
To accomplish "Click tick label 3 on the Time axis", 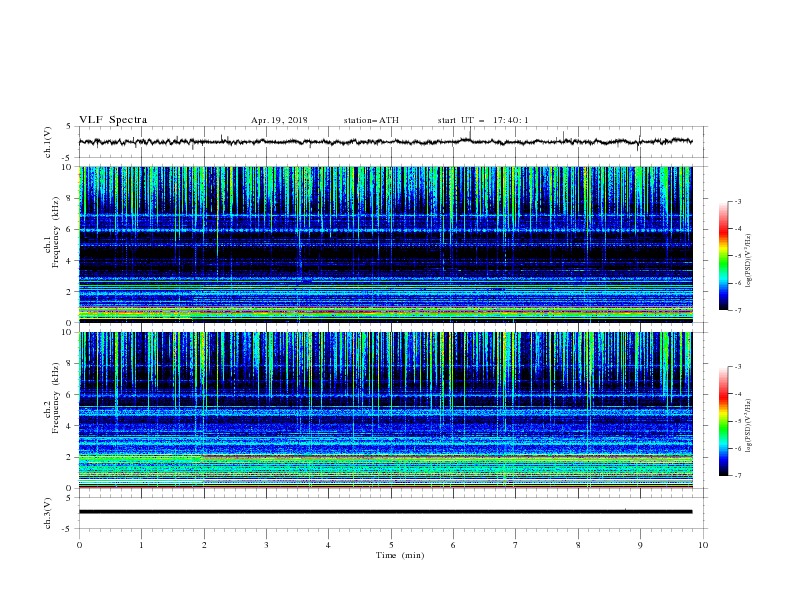I will click(x=266, y=545).
